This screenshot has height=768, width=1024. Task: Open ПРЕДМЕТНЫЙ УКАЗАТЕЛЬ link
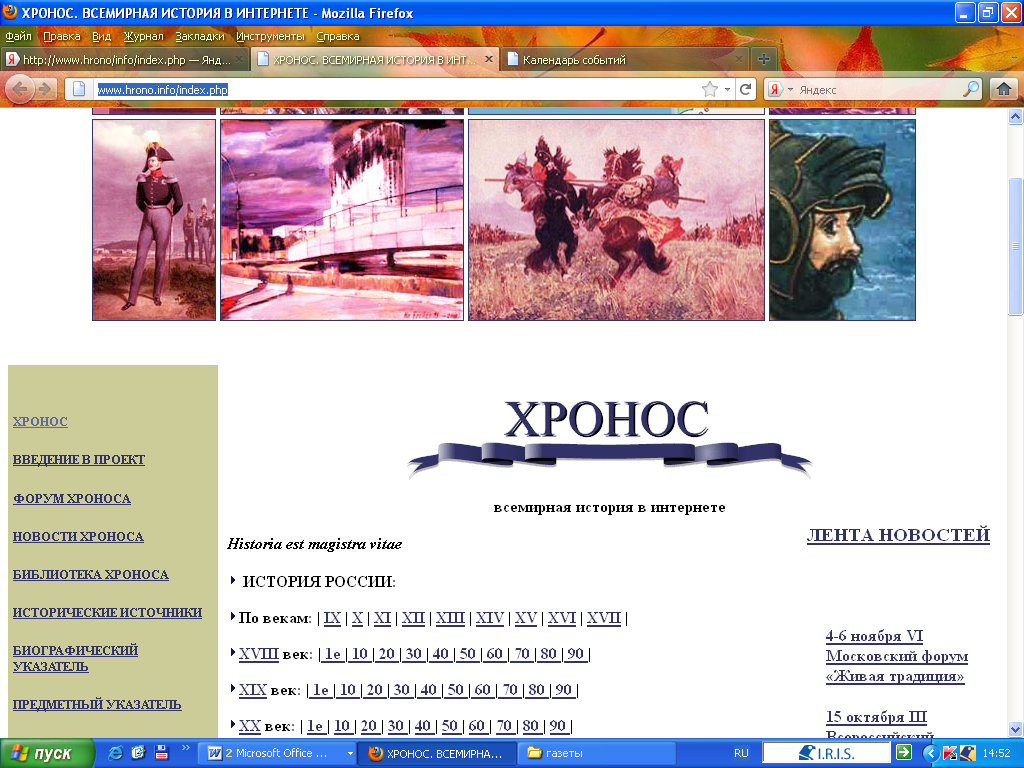pyautogui.click(x=97, y=704)
